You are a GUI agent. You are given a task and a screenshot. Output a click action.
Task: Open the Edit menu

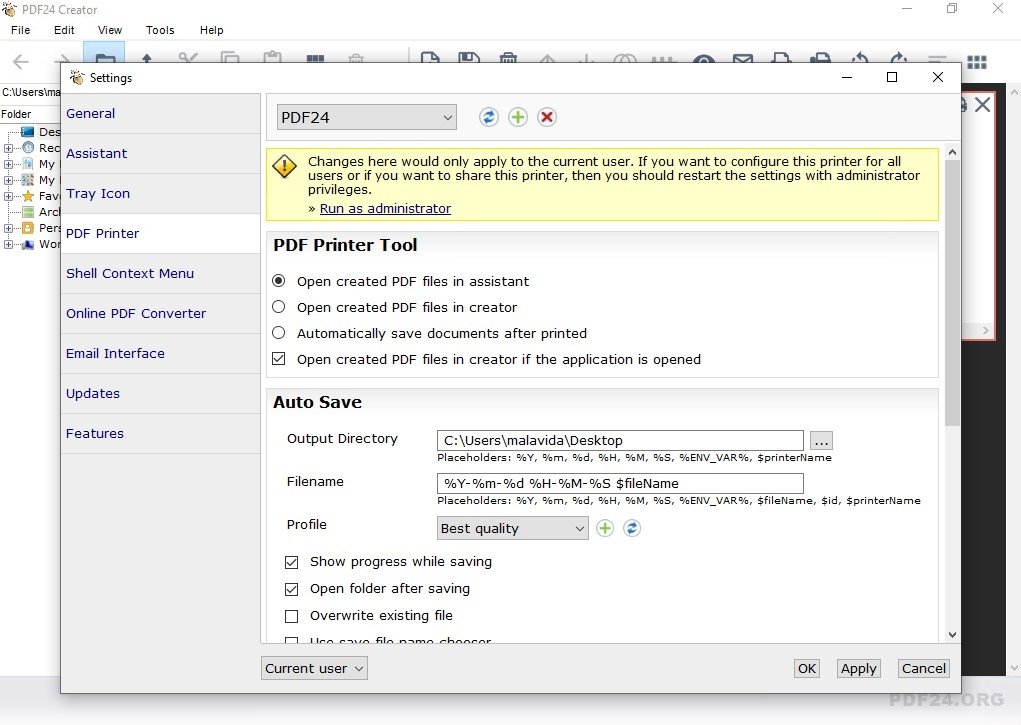click(x=64, y=30)
